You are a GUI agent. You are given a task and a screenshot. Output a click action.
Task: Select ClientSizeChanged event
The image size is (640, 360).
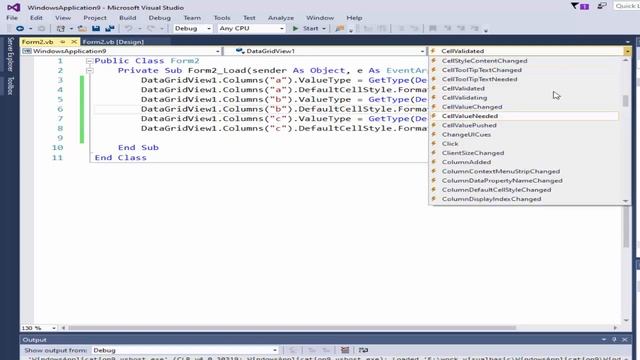(473, 153)
